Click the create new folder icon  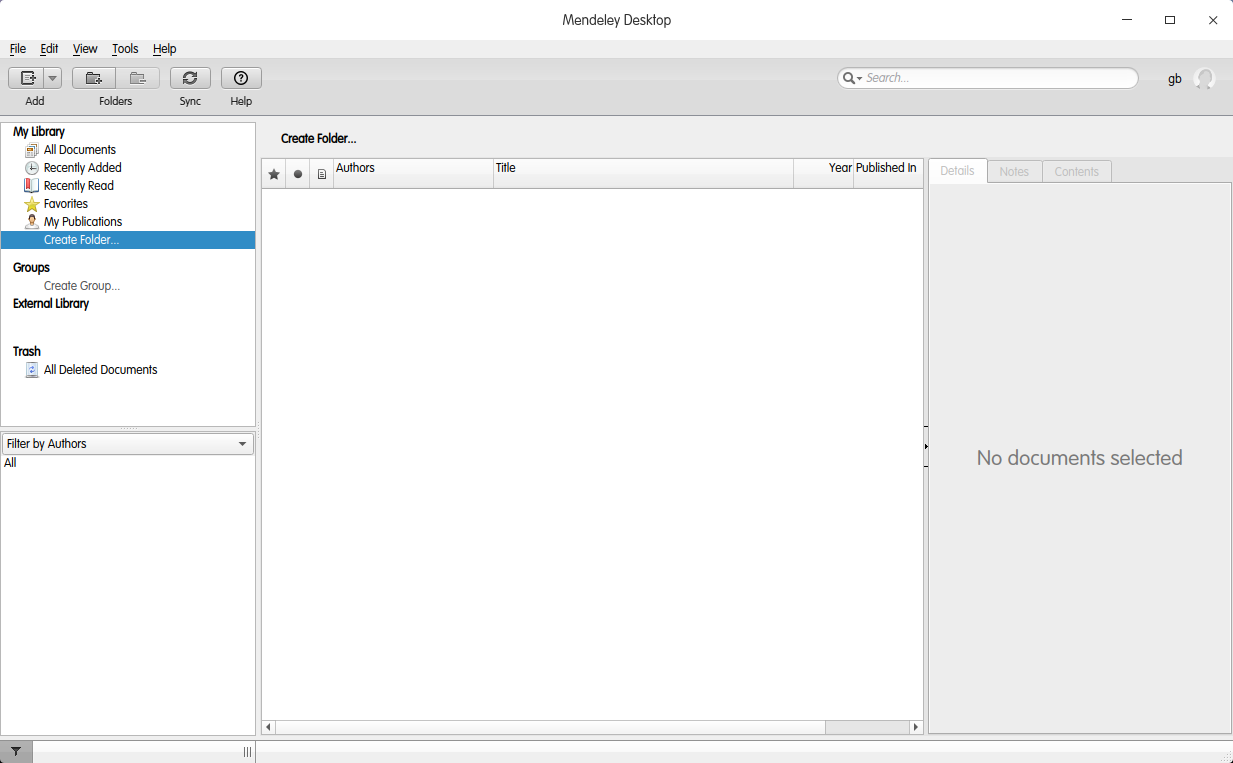pyautogui.click(x=94, y=78)
